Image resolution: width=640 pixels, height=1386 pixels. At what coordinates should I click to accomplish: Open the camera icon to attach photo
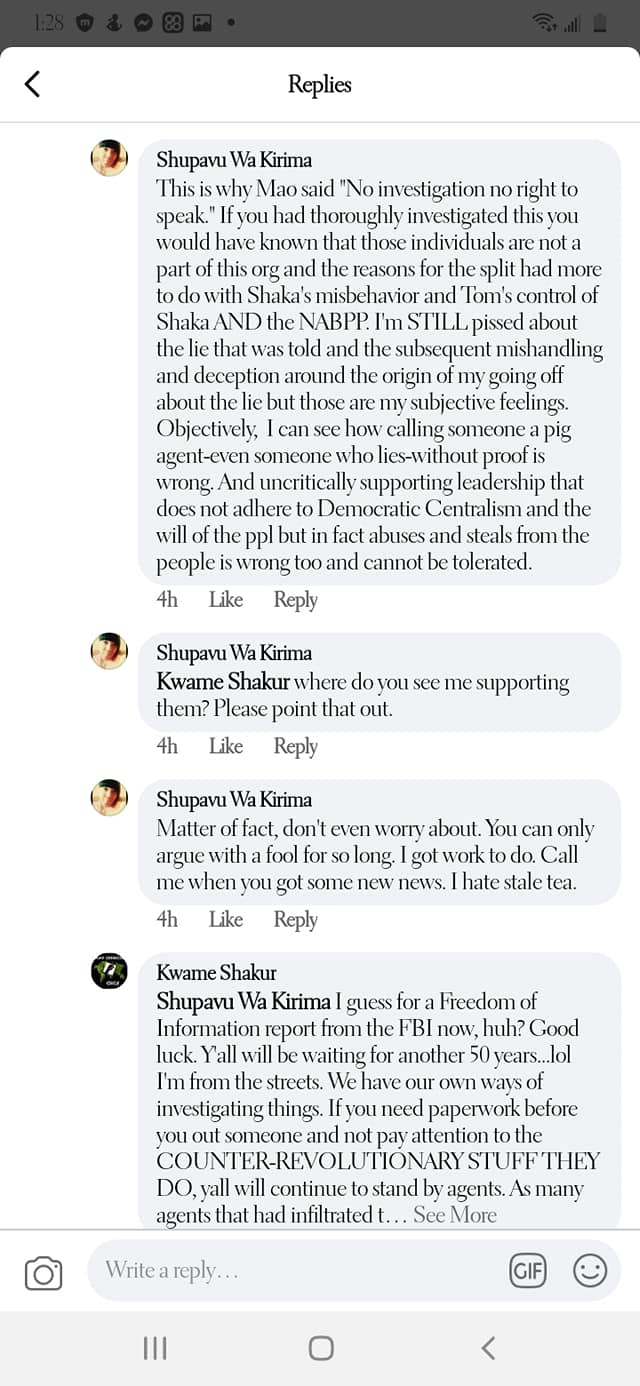[43, 1273]
